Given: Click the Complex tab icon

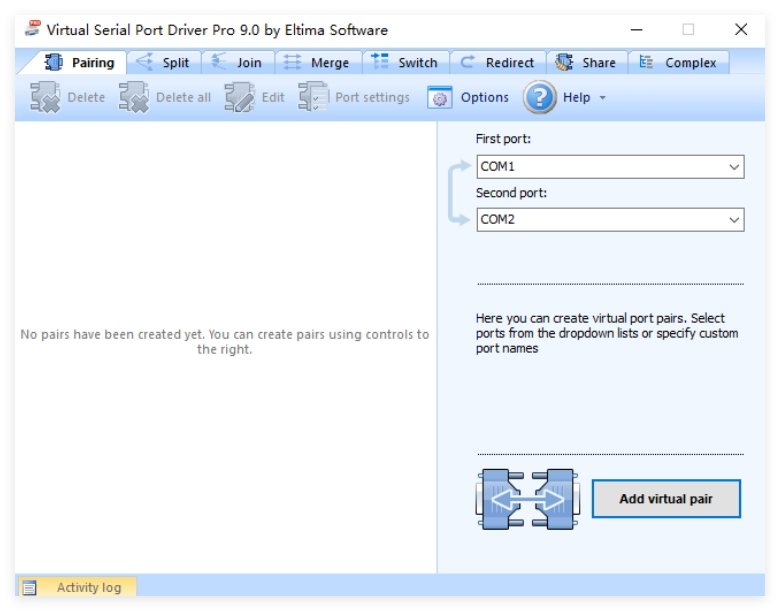Looking at the screenshot, I should click(x=646, y=62).
